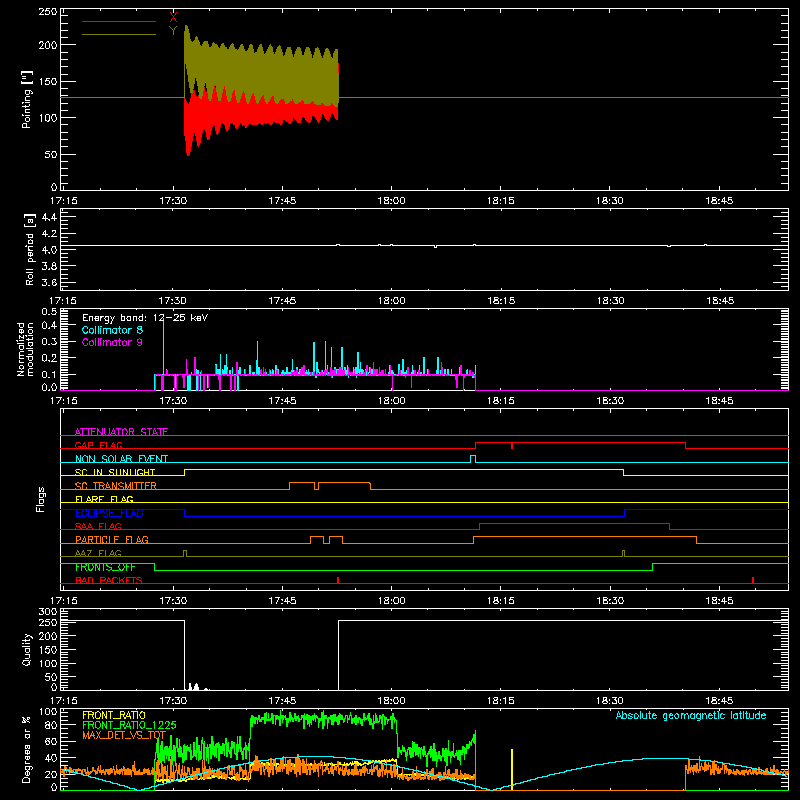Click the A4Z_FLAG label
The height and width of the screenshot is (800, 800).
point(98,553)
